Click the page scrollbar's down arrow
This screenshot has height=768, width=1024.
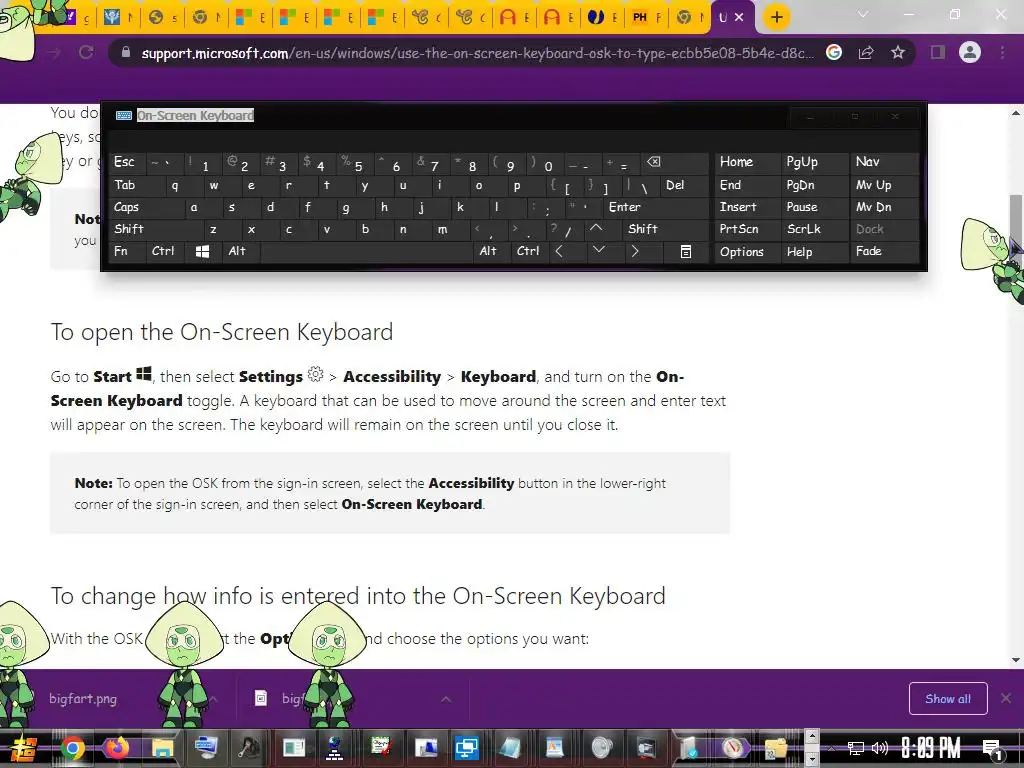[x=1016, y=660]
